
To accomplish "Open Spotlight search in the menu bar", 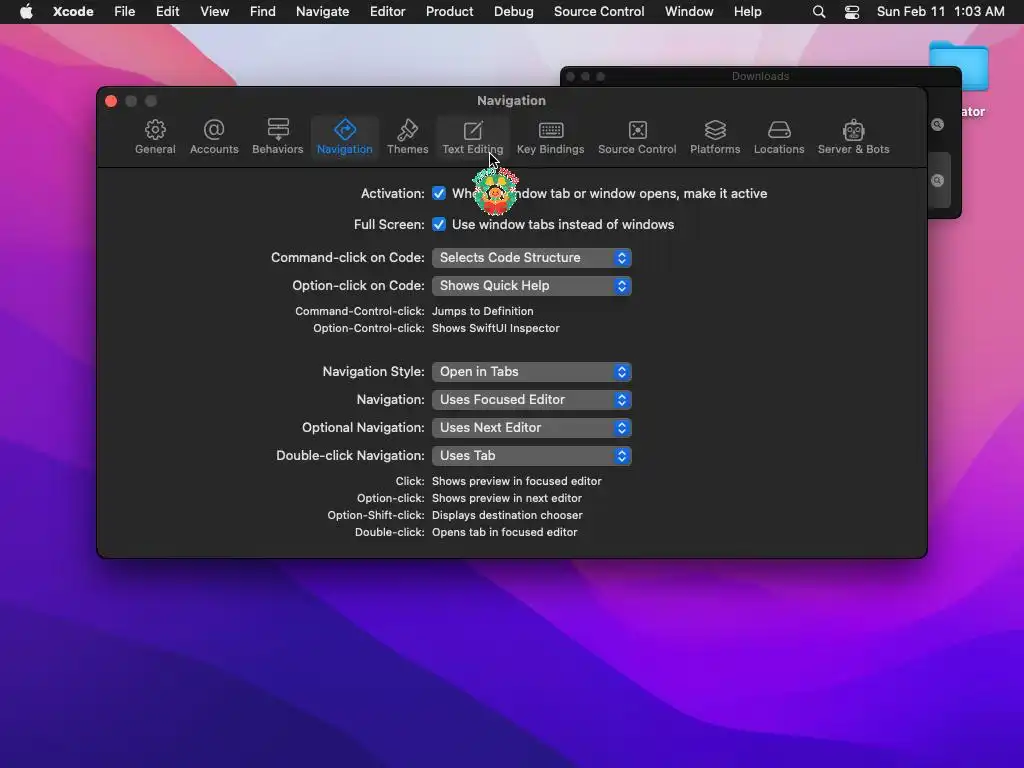I will [x=819, y=12].
